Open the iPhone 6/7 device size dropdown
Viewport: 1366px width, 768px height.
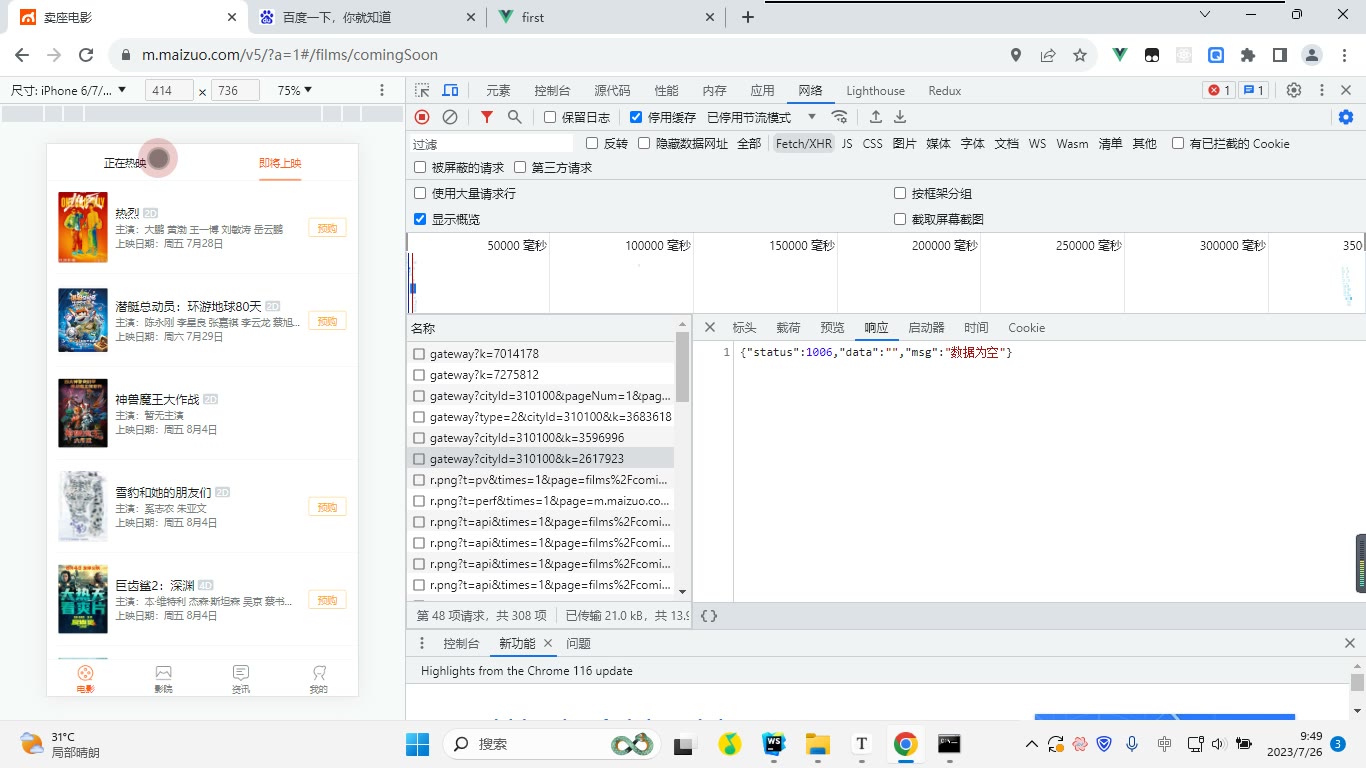pos(69,90)
